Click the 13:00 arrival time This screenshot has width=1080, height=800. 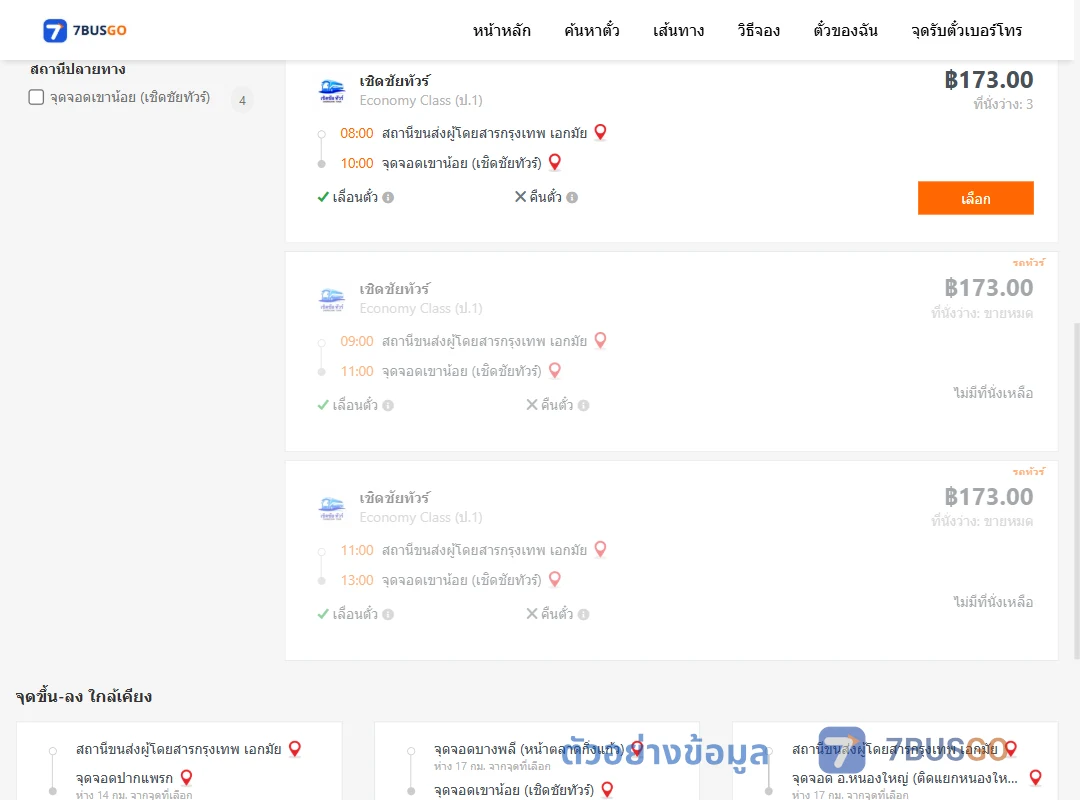pos(357,580)
